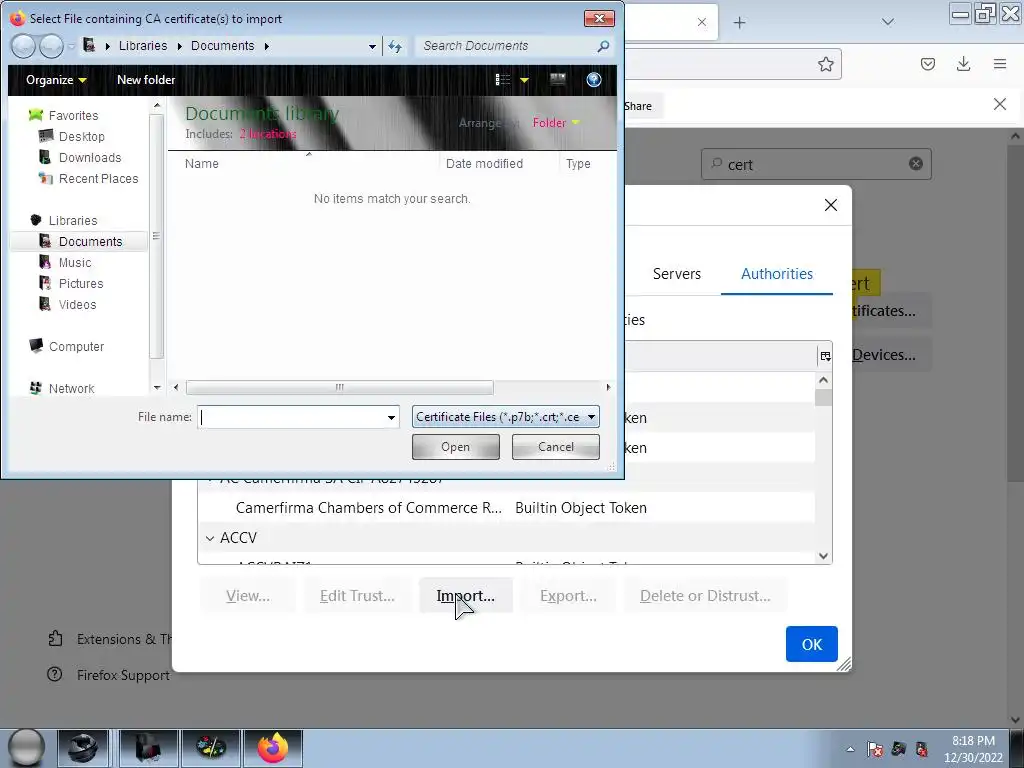1024x768 pixels.
Task: Select Pictures library
Action: (80, 283)
